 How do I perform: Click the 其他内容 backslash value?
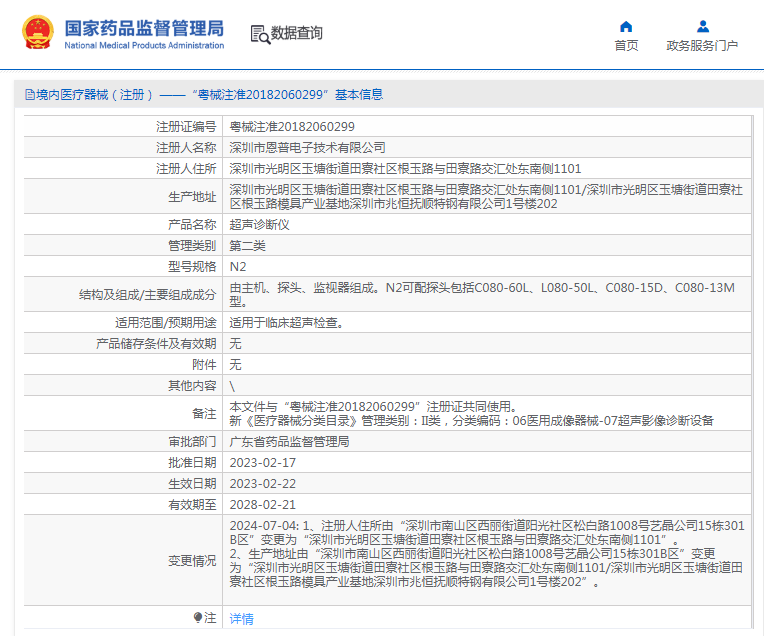point(232,386)
